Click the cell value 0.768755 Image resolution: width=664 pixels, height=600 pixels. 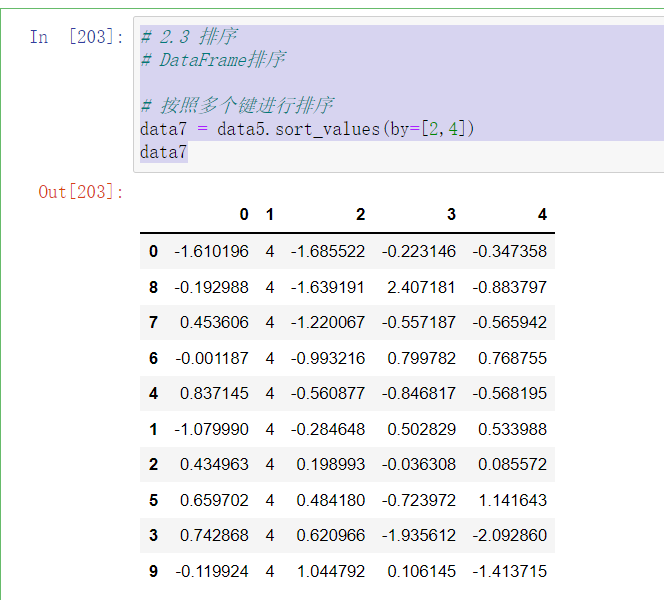click(512, 358)
